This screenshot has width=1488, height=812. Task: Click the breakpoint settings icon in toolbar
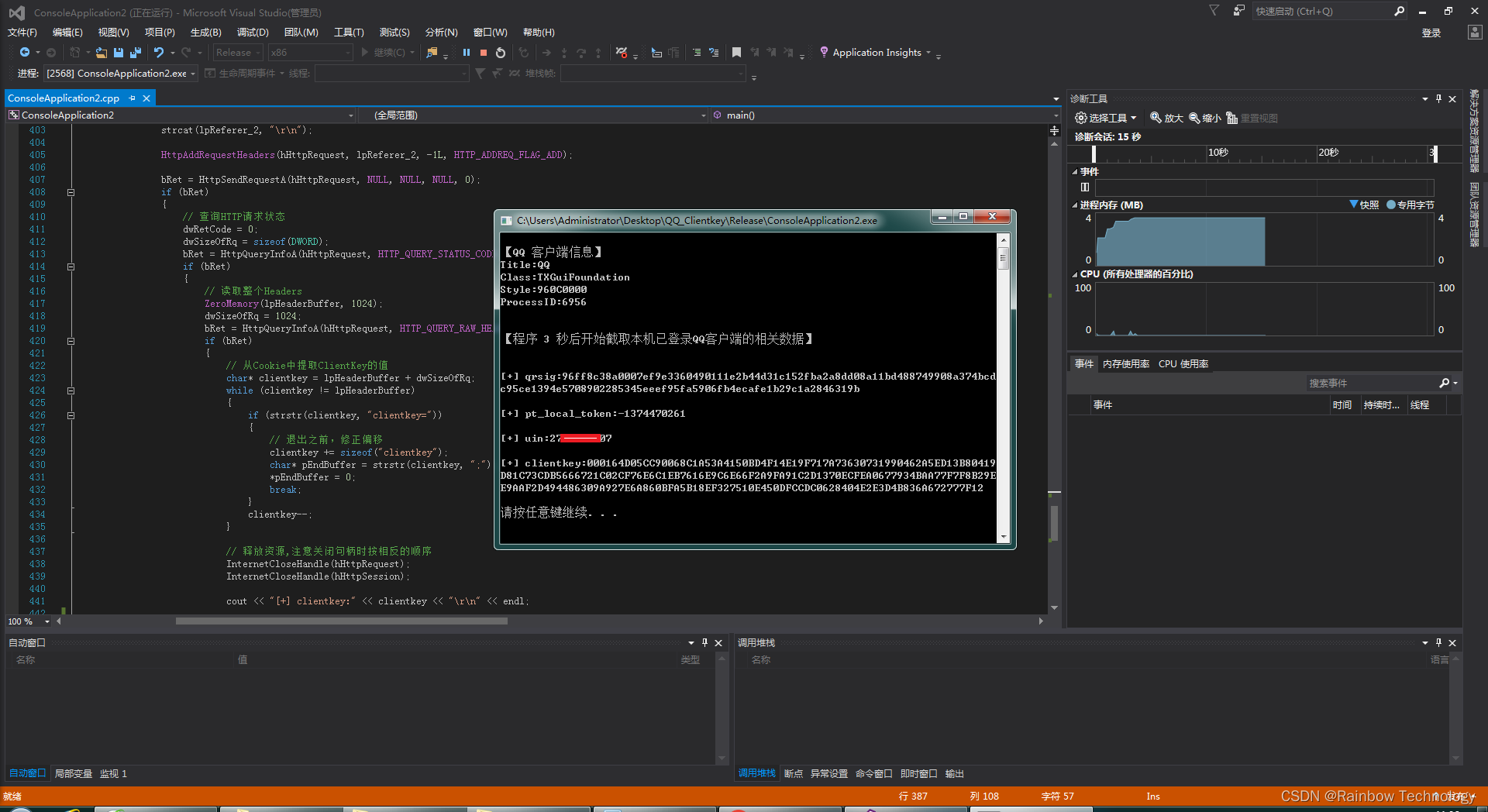pos(622,53)
